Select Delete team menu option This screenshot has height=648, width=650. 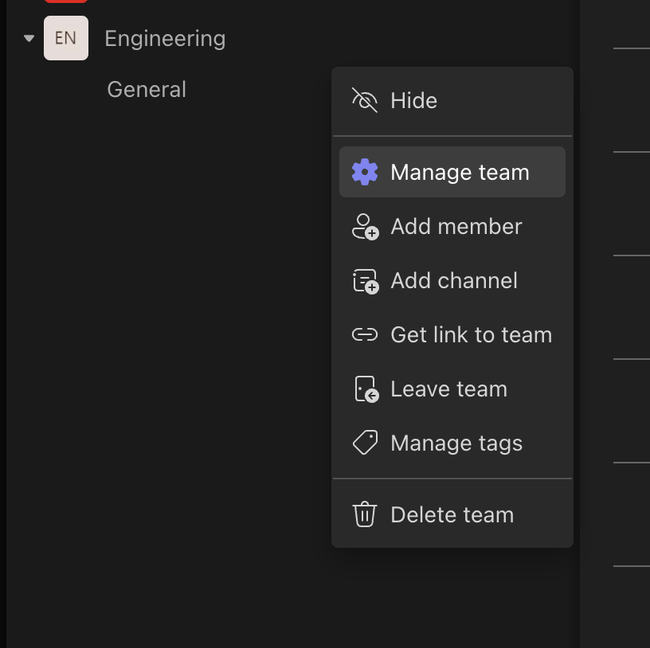(452, 515)
